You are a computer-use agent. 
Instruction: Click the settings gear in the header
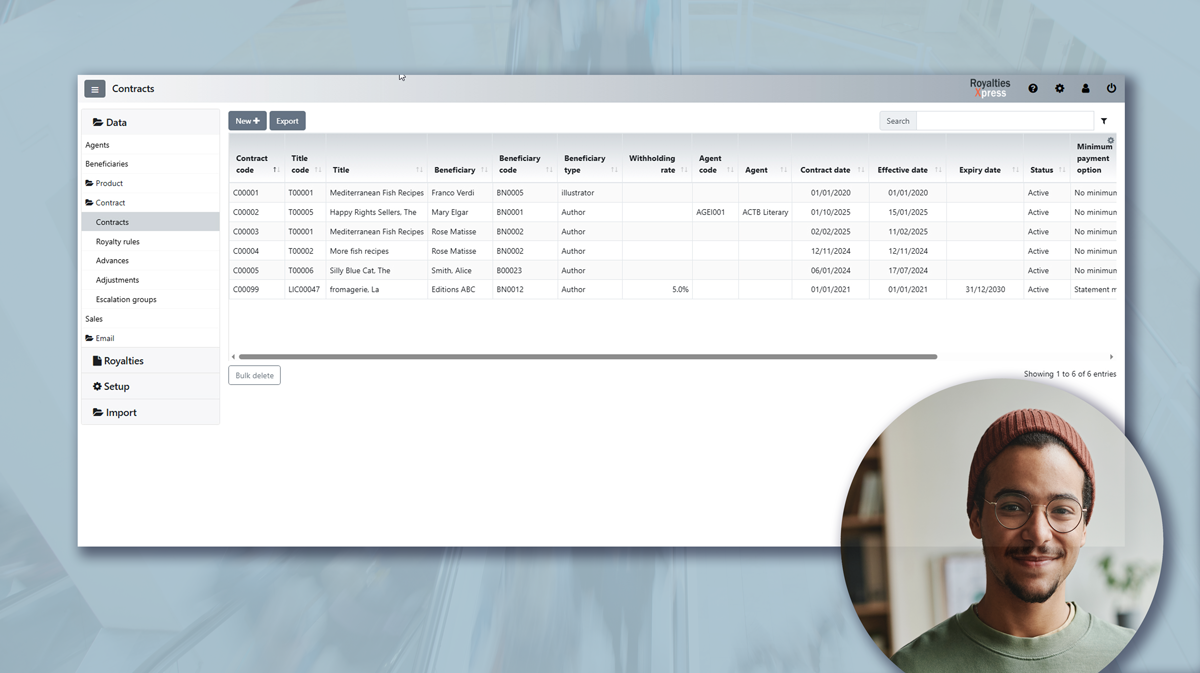pyautogui.click(x=1059, y=88)
